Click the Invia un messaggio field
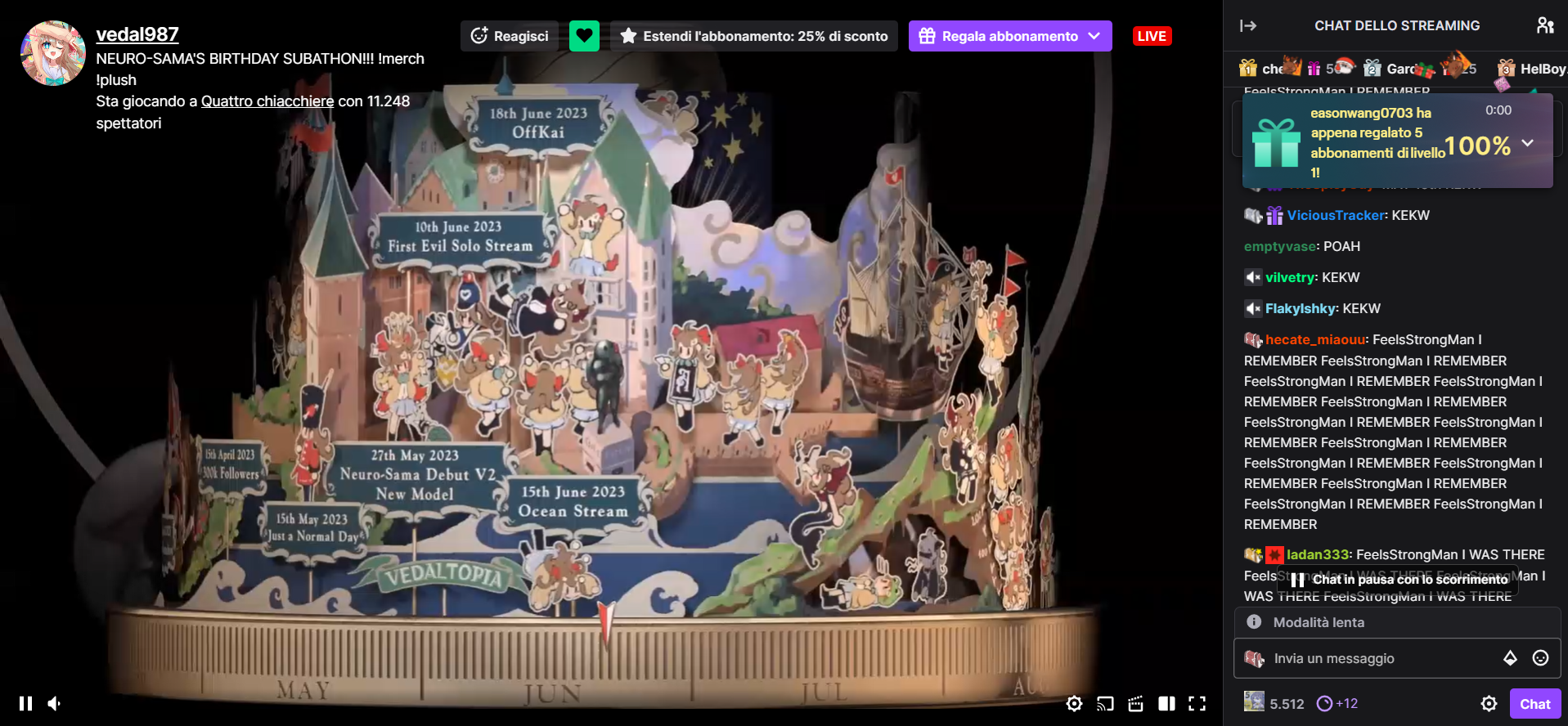 pos(1382,658)
